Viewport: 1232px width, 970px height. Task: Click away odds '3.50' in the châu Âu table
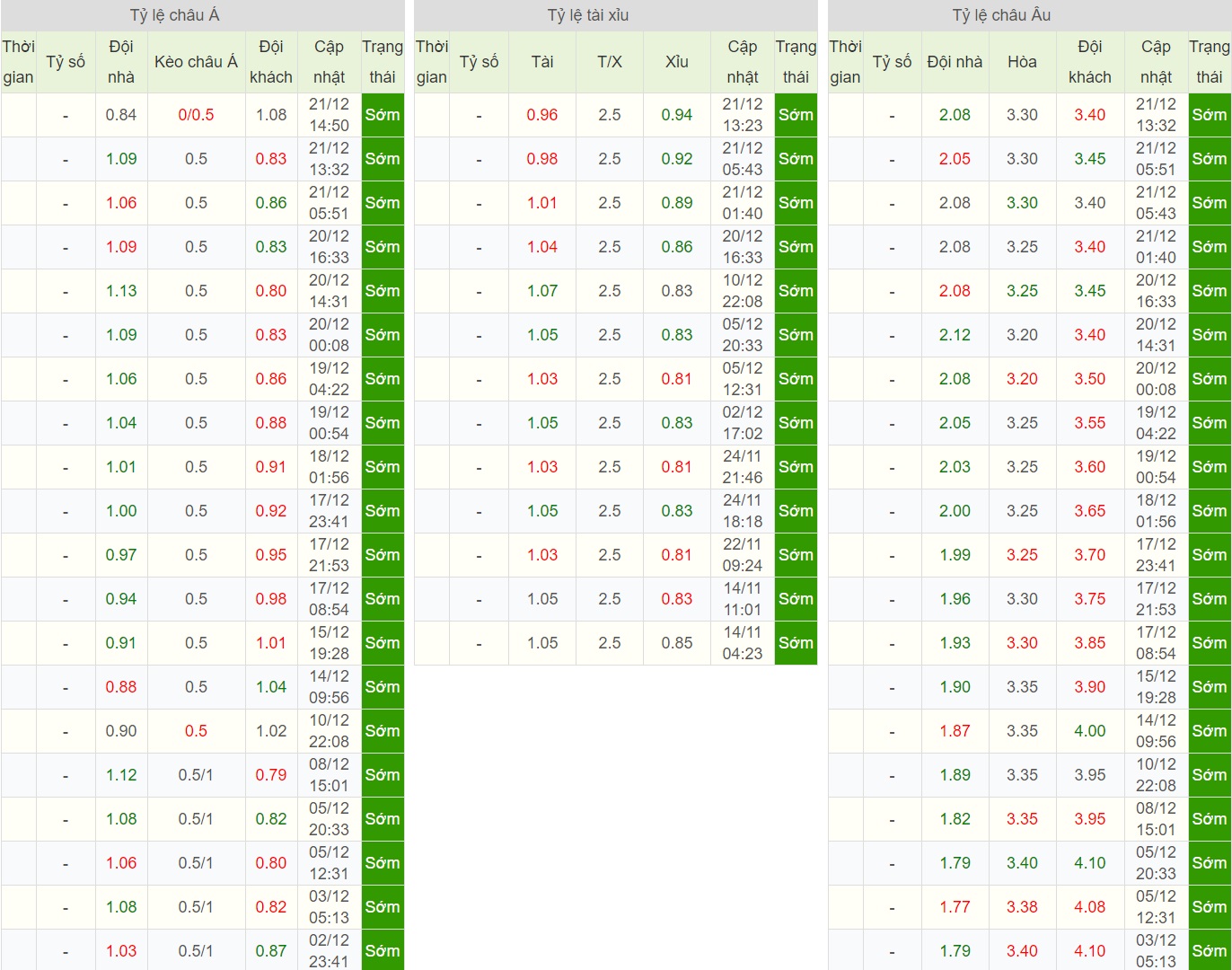[x=1090, y=379]
